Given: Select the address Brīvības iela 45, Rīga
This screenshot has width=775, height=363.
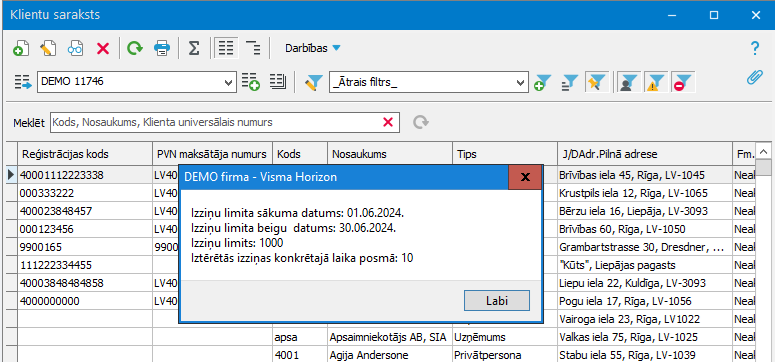Looking at the screenshot, I should (645, 175).
